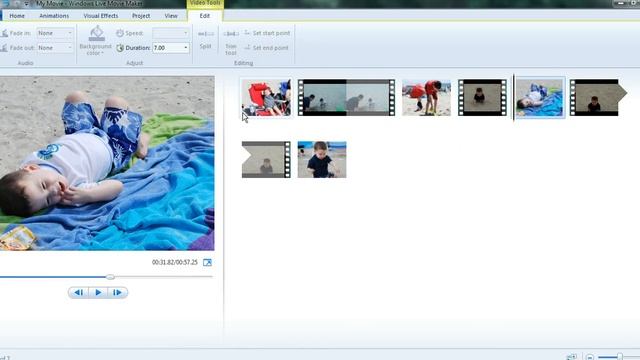Select the continued video clip in second row
Image resolution: width=640 pixels, height=360 pixels.
pos(266,160)
